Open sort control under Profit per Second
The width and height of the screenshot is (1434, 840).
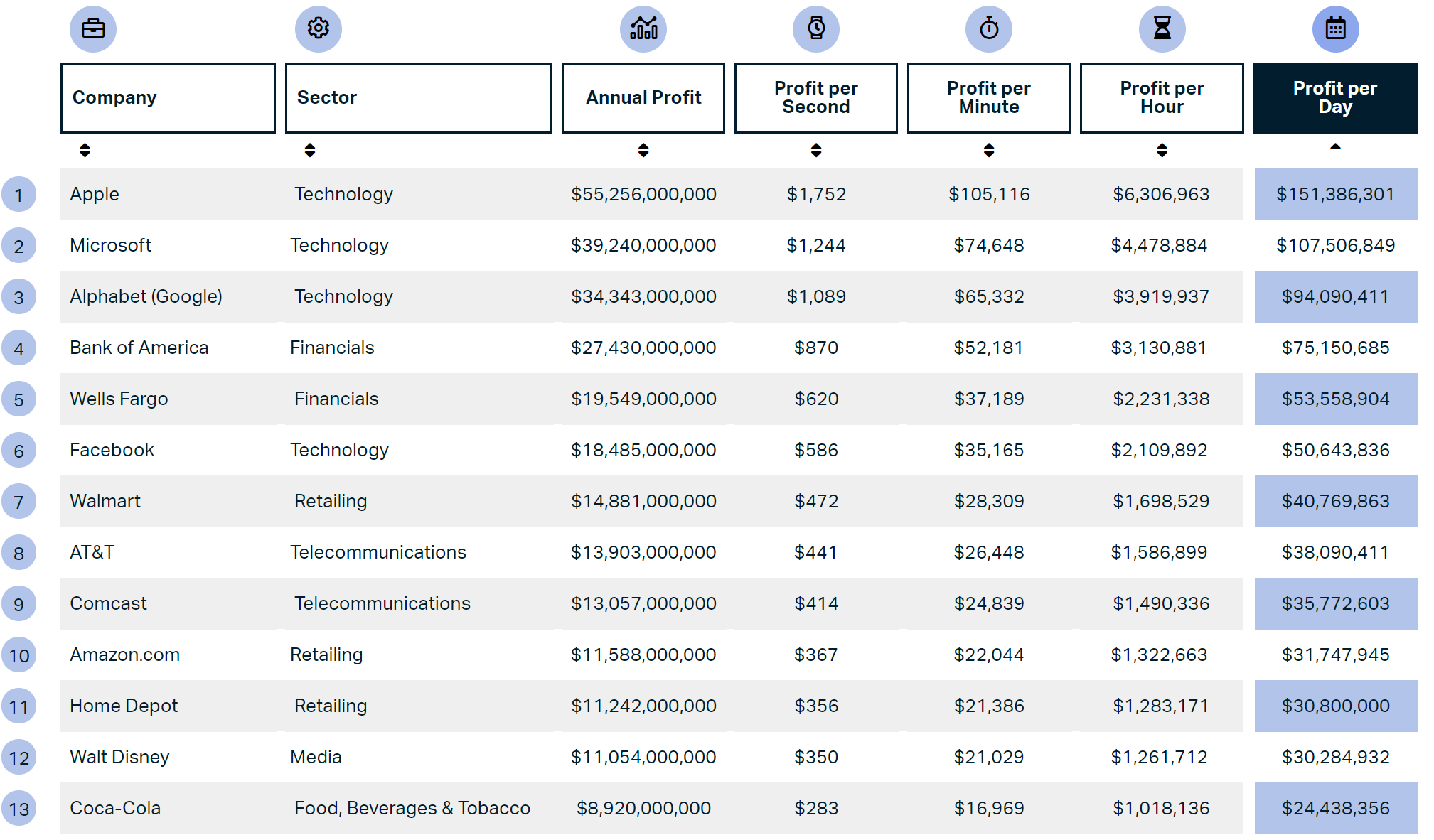coord(815,150)
